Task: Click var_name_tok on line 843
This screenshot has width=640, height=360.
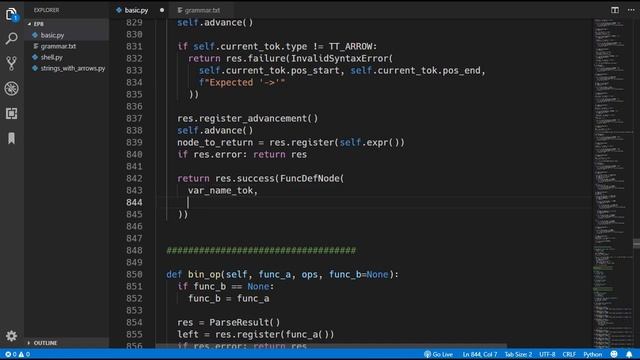Action: [220, 191]
